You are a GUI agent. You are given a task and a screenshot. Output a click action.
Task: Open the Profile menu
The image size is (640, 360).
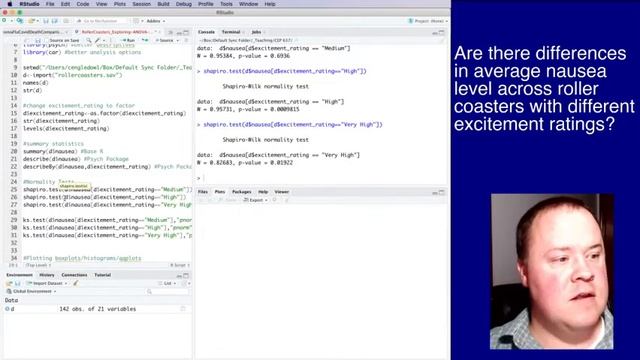(206, 4)
